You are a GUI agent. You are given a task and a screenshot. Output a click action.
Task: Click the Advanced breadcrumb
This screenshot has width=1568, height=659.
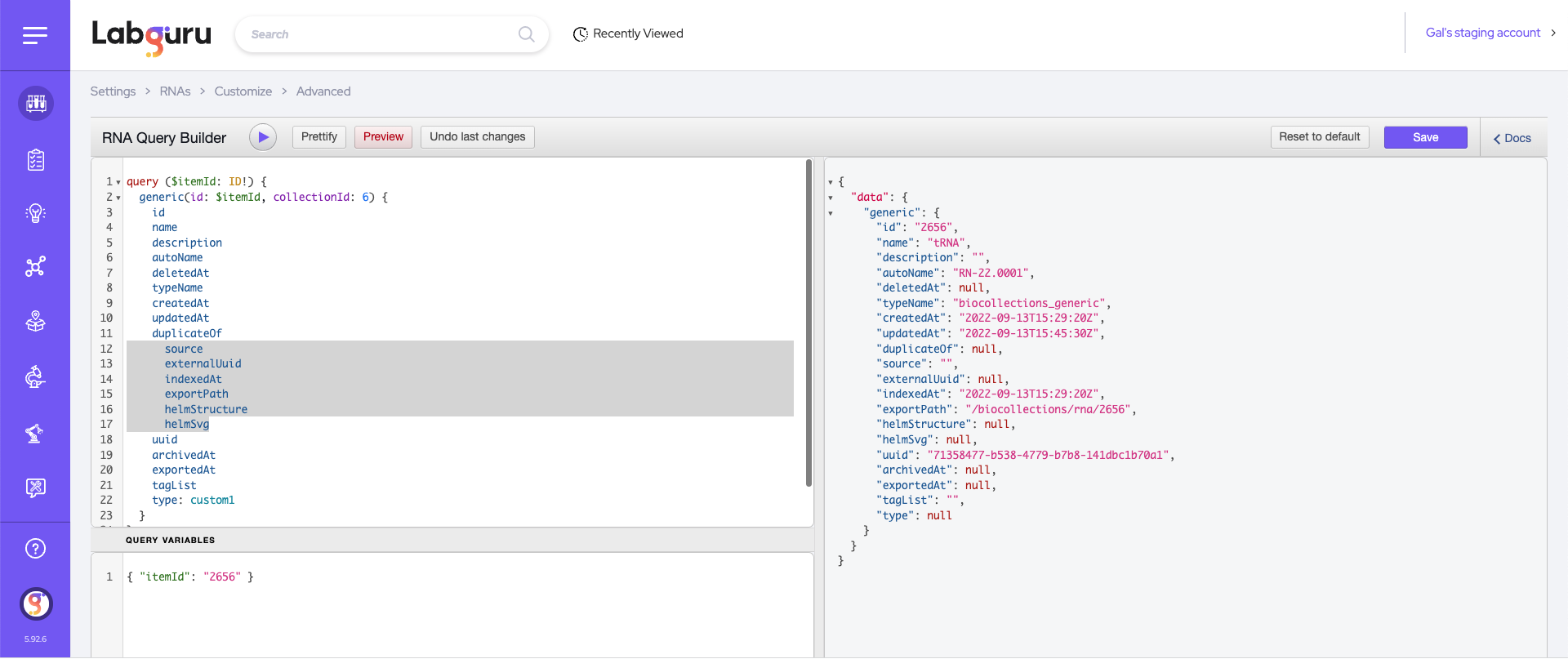click(x=323, y=91)
